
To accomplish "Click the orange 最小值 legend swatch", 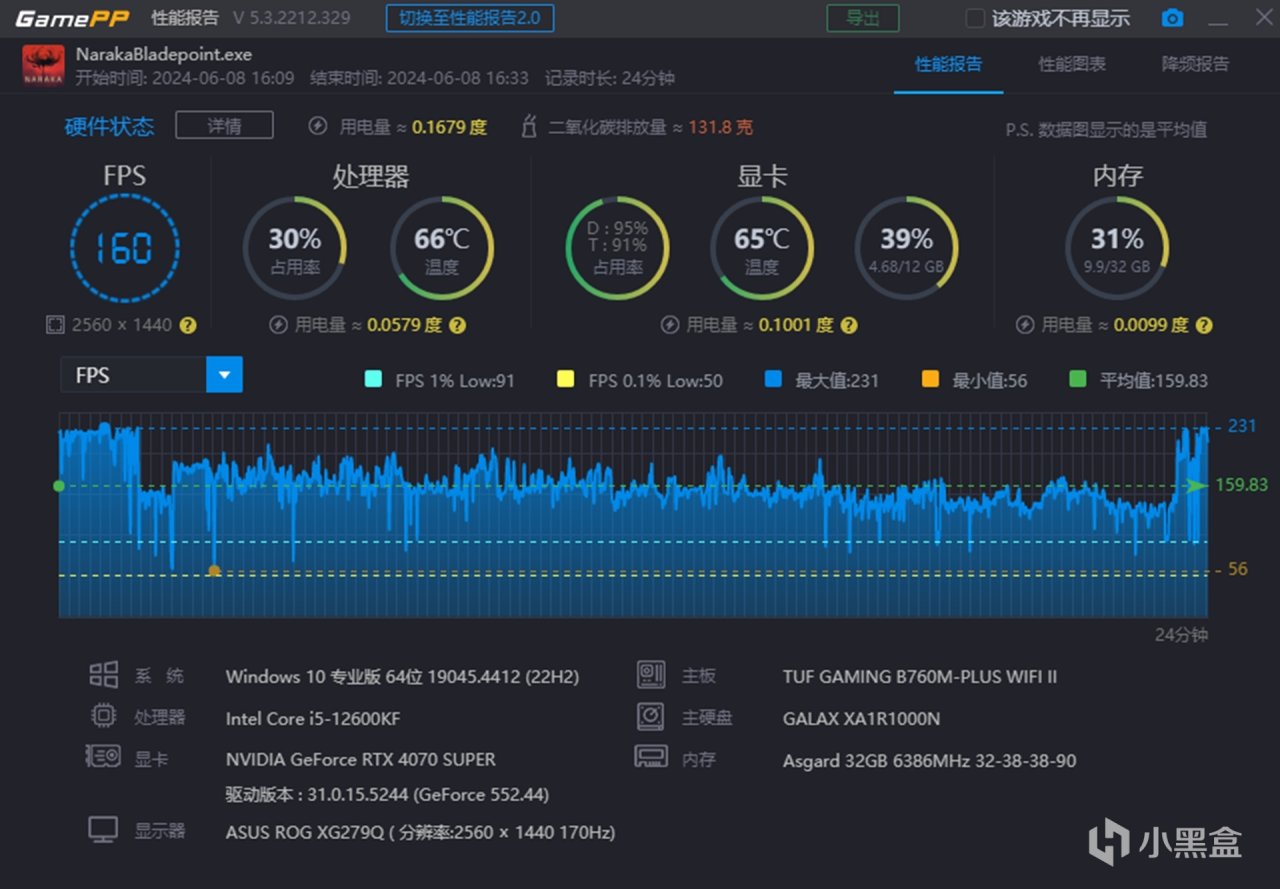I will (931, 379).
